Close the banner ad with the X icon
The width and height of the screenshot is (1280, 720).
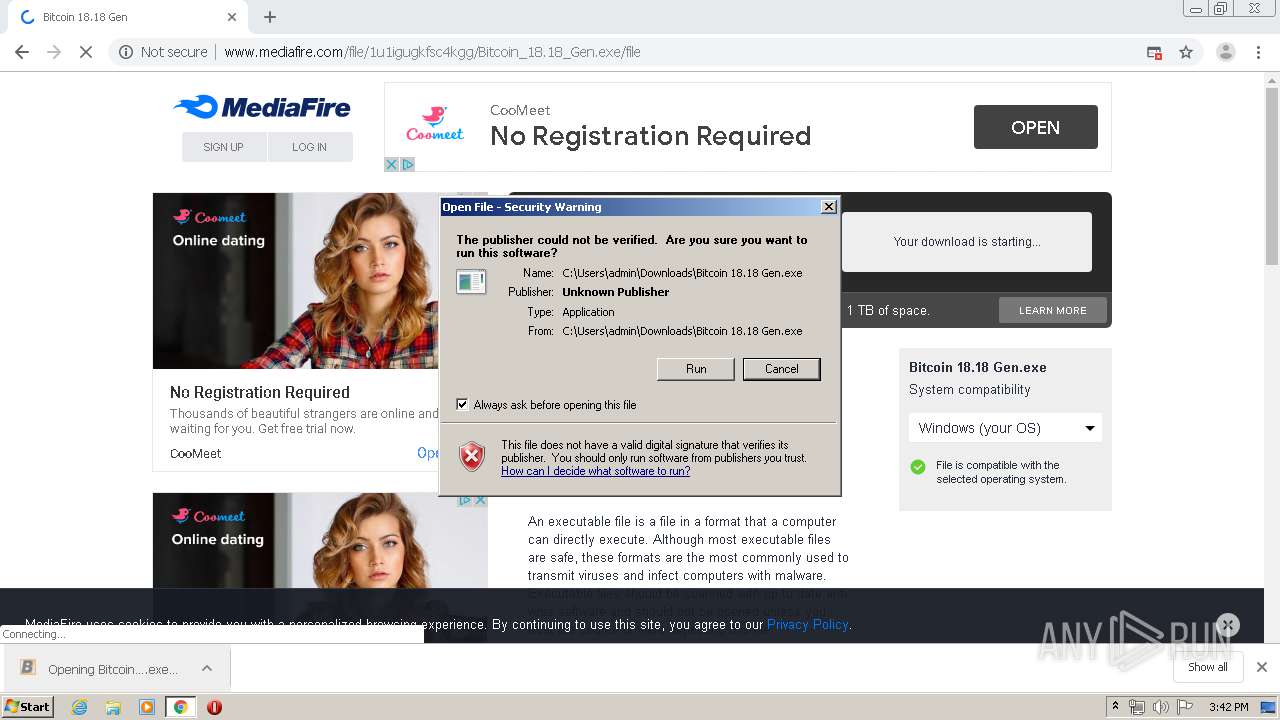click(392, 164)
